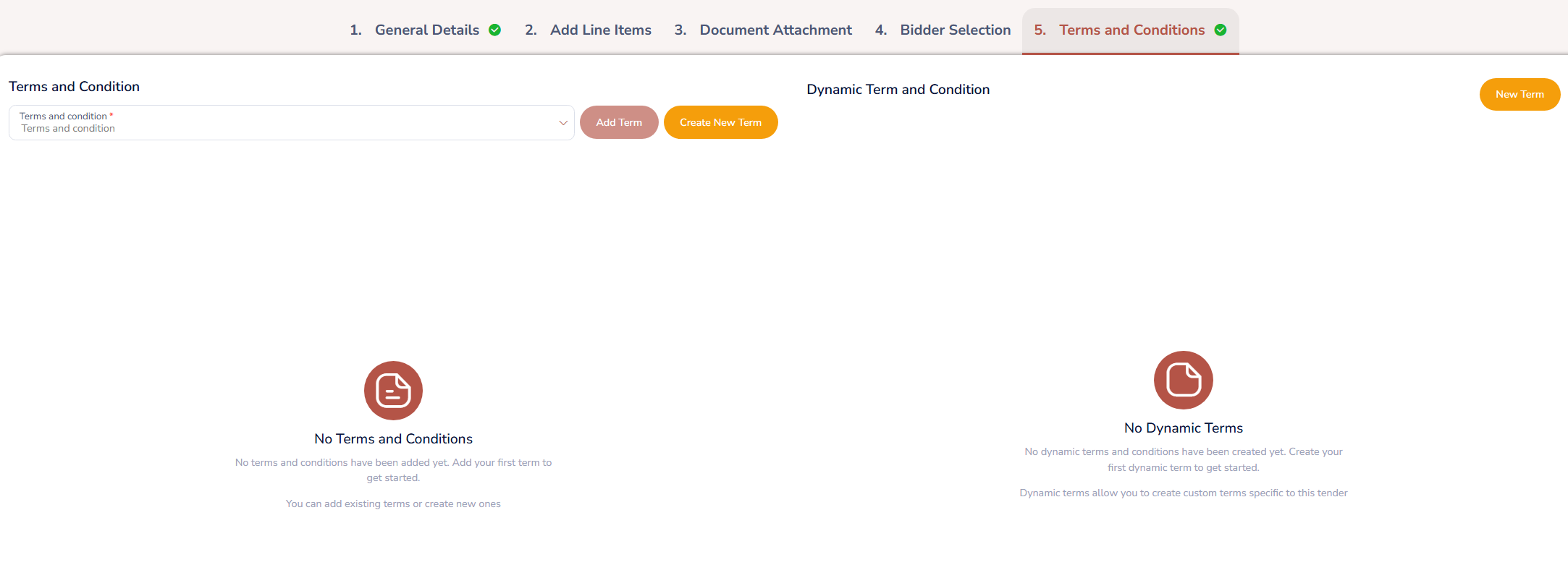The width and height of the screenshot is (1568, 578).
Task: Click the No Terms and Conditions document icon
Action: click(x=393, y=391)
